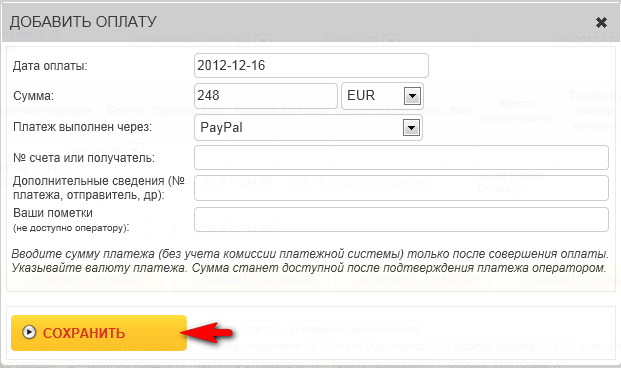Screen dimensions: 621x368
Task: Click the Платеж выполнен через label
Action: point(82,127)
